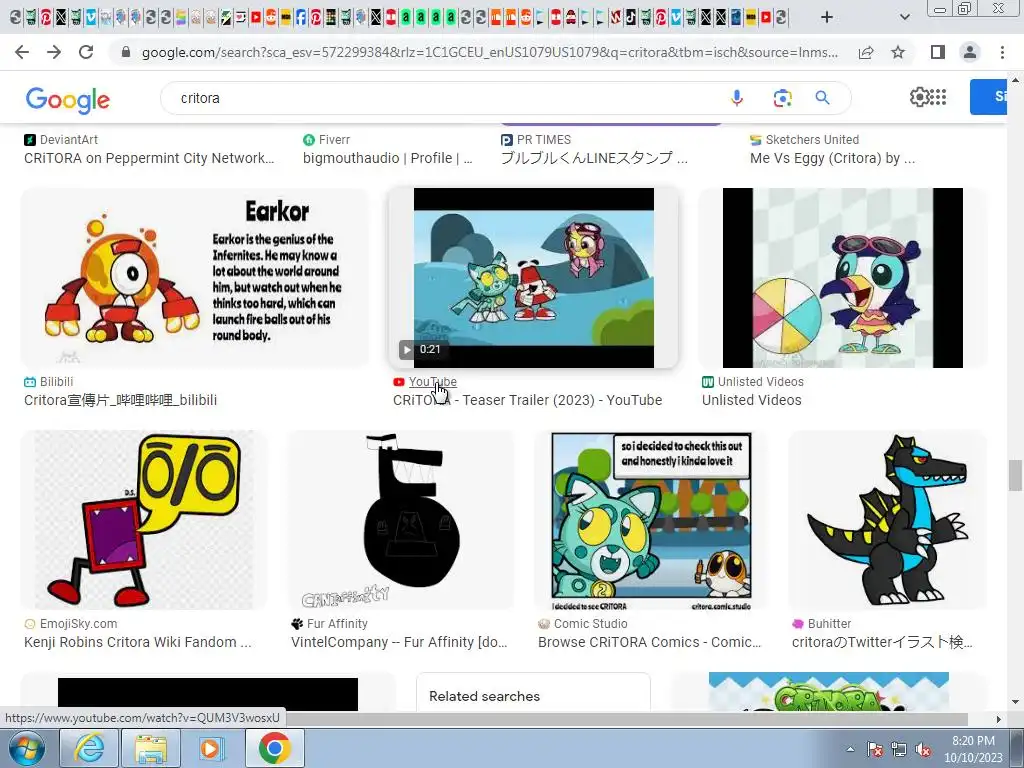Open Windows Explorer from taskbar
Screen dimensions: 1024x768
click(x=150, y=748)
